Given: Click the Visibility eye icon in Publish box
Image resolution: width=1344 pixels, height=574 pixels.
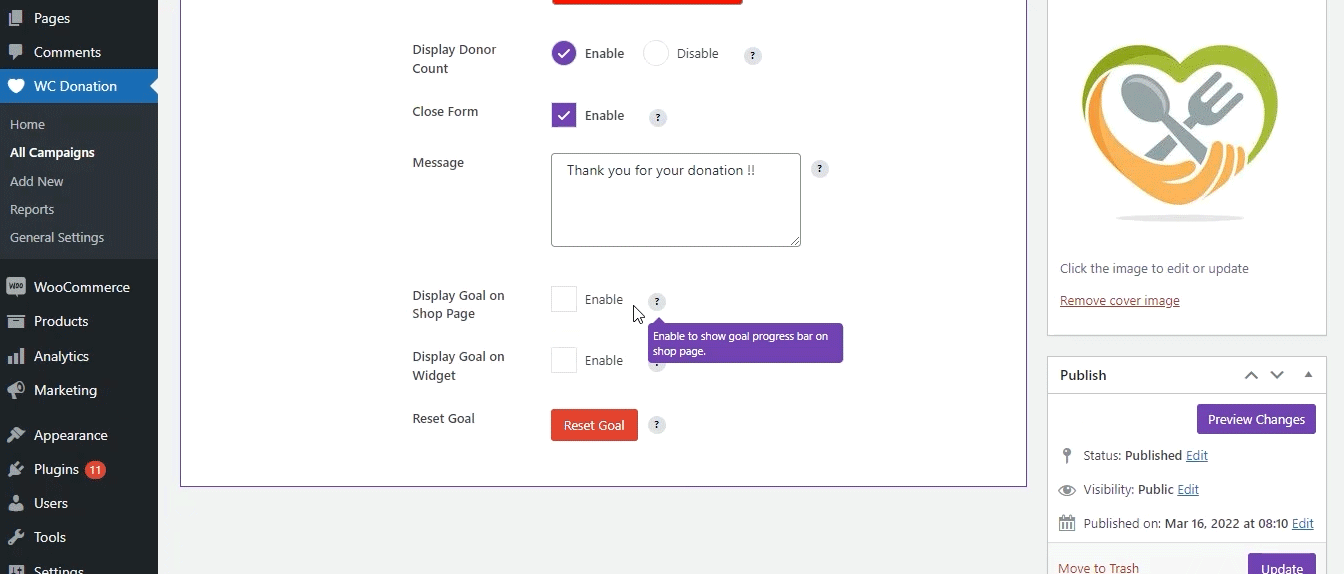Looking at the screenshot, I should point(1067,490).
